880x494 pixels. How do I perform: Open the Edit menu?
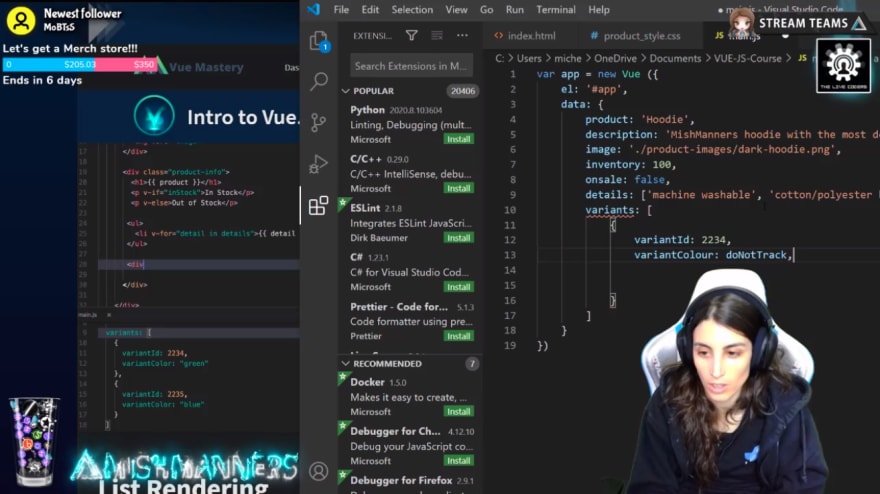[370, 10]
